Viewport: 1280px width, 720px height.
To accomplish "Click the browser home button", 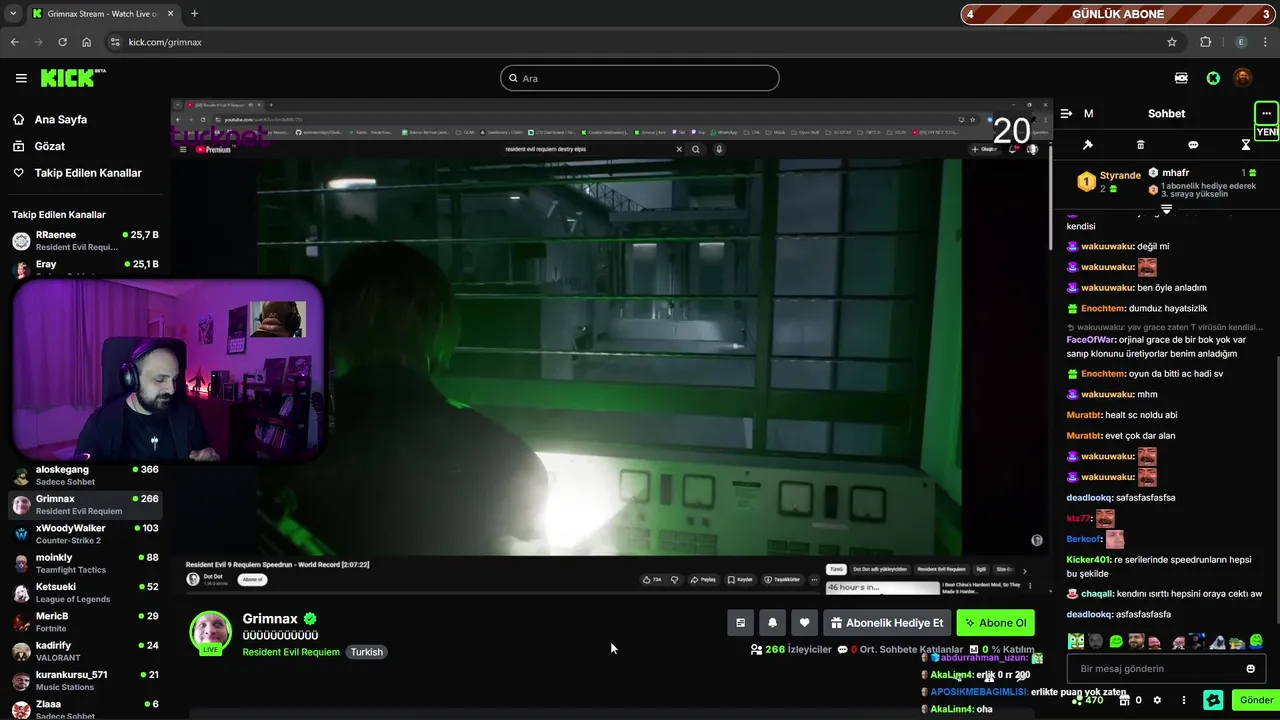I will pyautogui.click(x=87, y=42).
